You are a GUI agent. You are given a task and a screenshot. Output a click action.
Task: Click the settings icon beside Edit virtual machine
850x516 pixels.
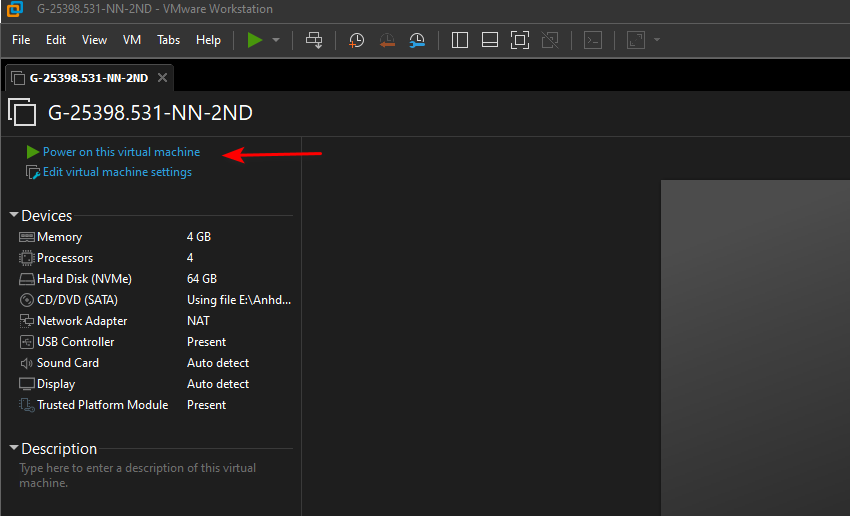click(x=33, y=172)
